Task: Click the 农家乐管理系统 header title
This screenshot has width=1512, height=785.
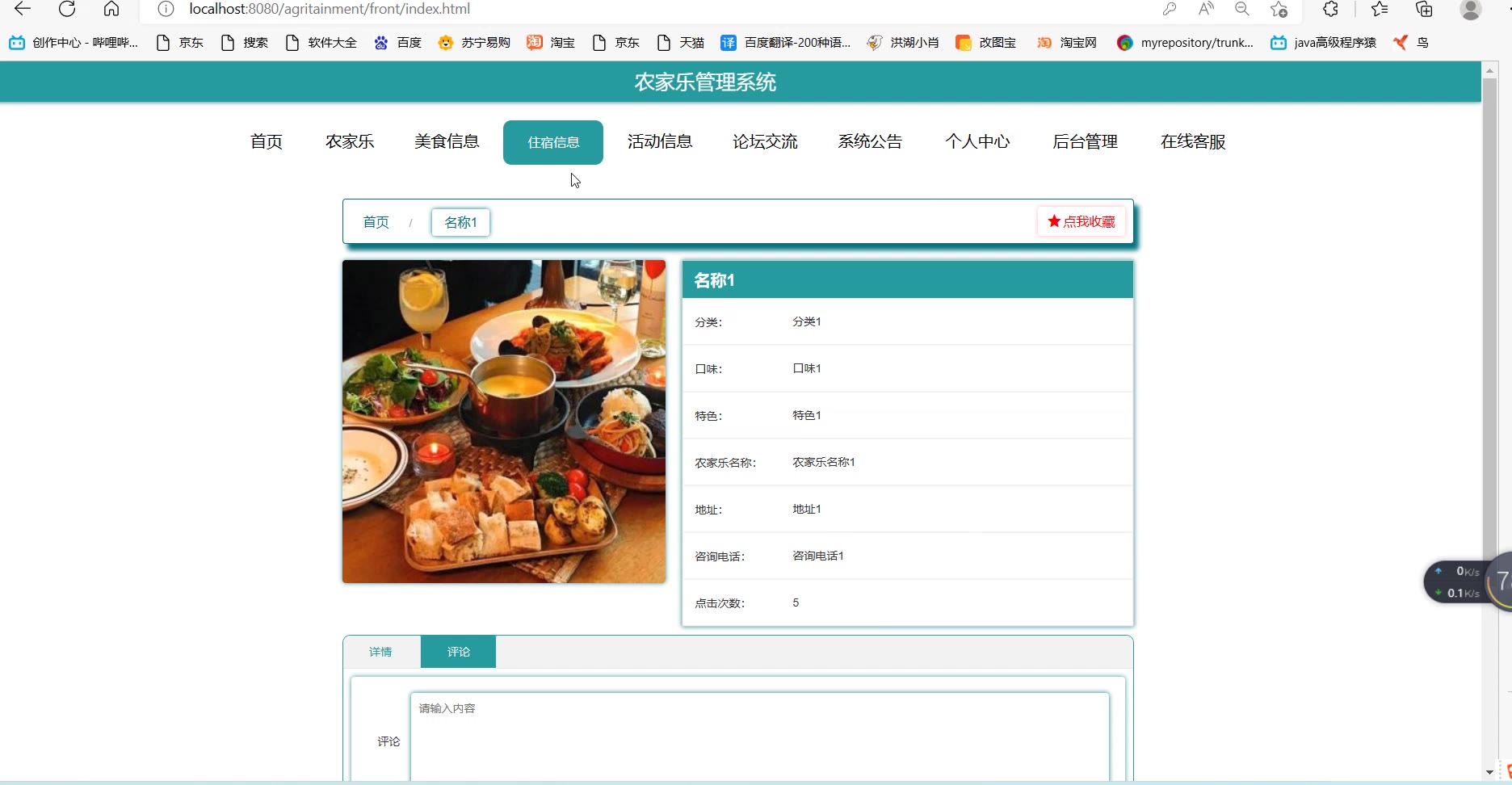Action: click(705, 82)
